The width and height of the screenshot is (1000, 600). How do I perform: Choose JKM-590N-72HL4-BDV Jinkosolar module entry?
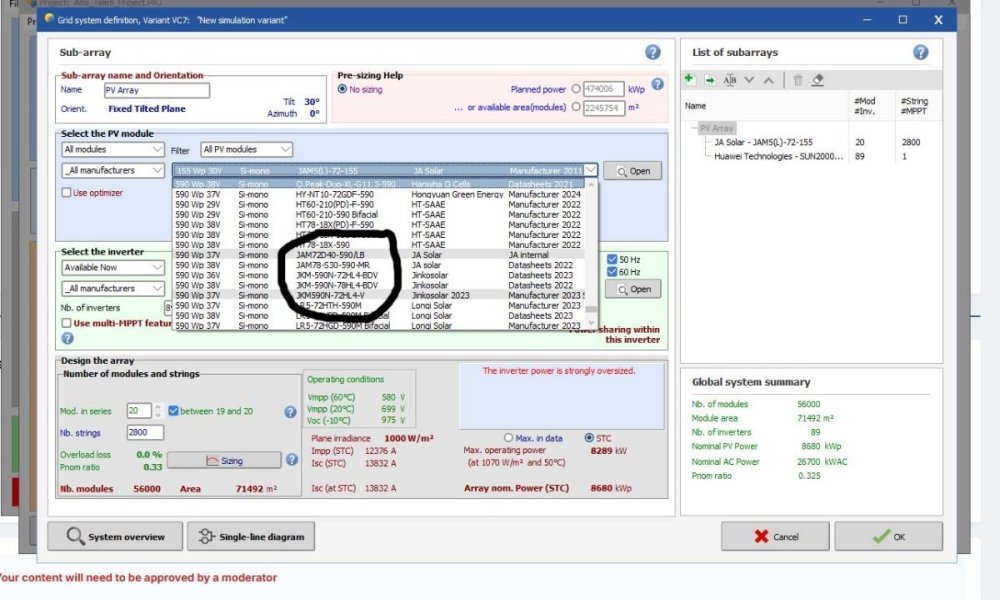coord(336,275)
